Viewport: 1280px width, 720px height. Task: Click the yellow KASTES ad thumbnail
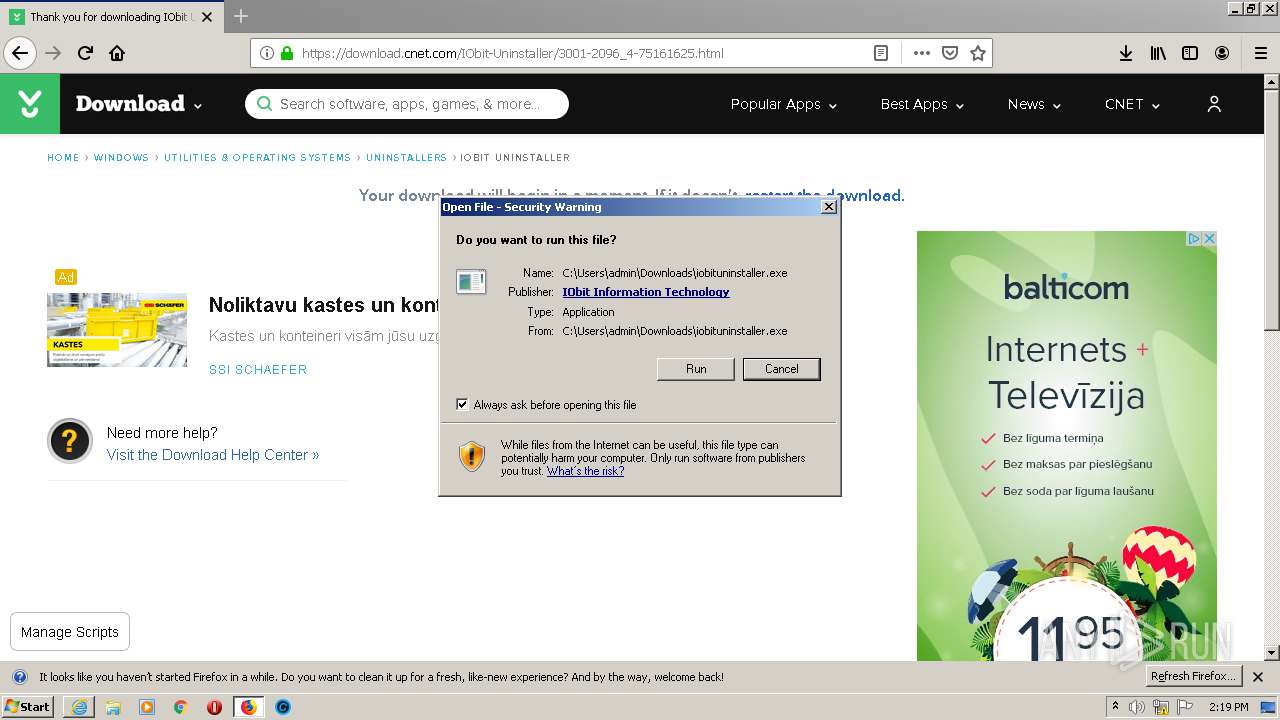[x=117, y=330]
